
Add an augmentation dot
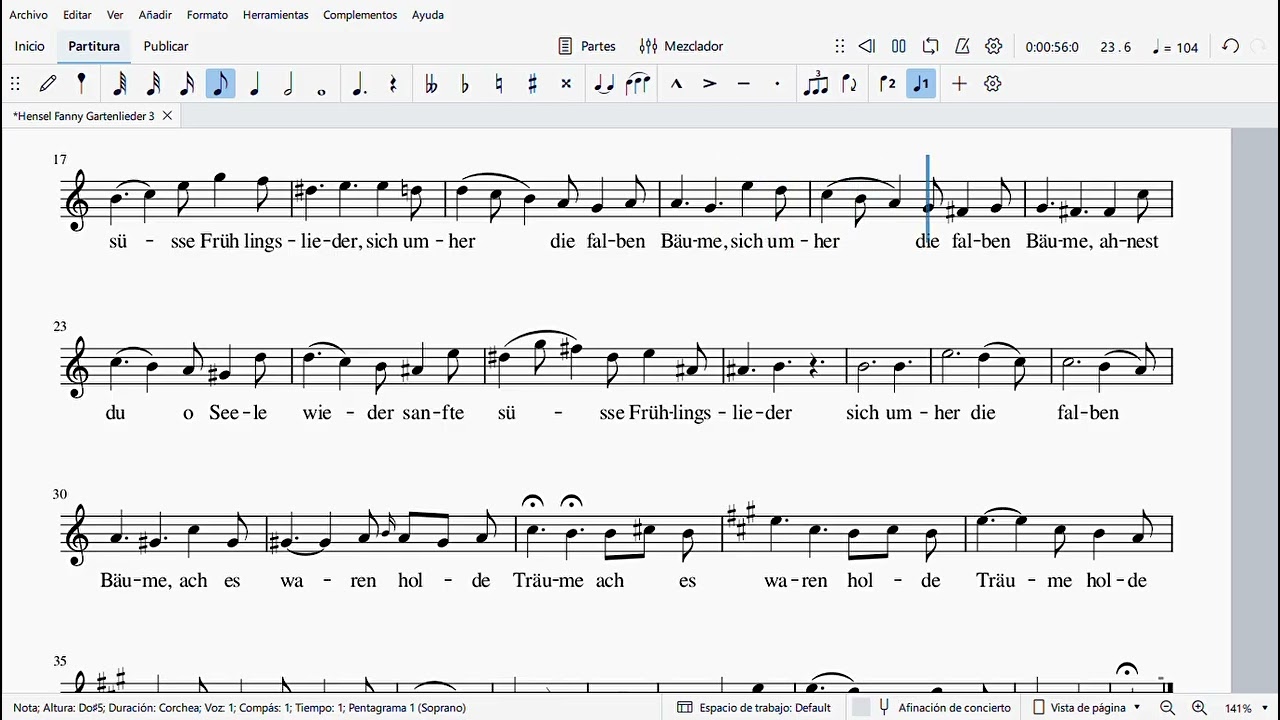pyautogui.click(x=359, y=84)
